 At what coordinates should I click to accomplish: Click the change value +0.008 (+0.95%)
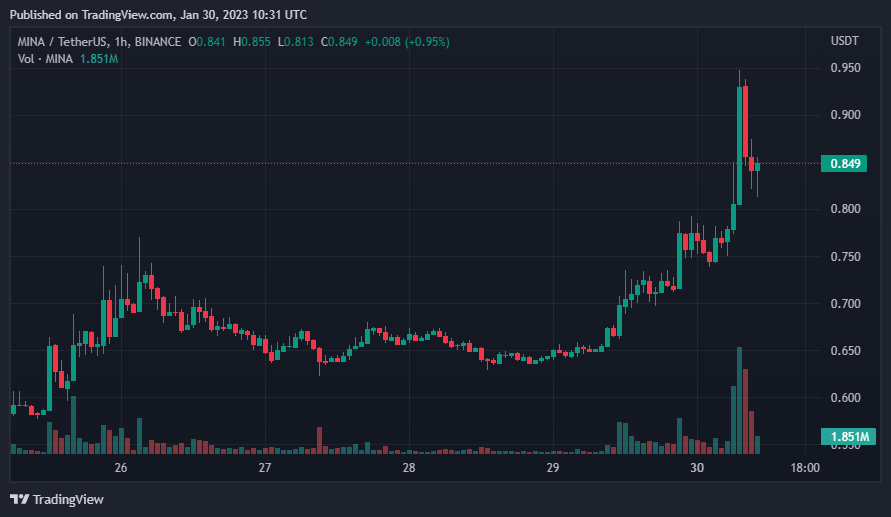tap(407, 42)
